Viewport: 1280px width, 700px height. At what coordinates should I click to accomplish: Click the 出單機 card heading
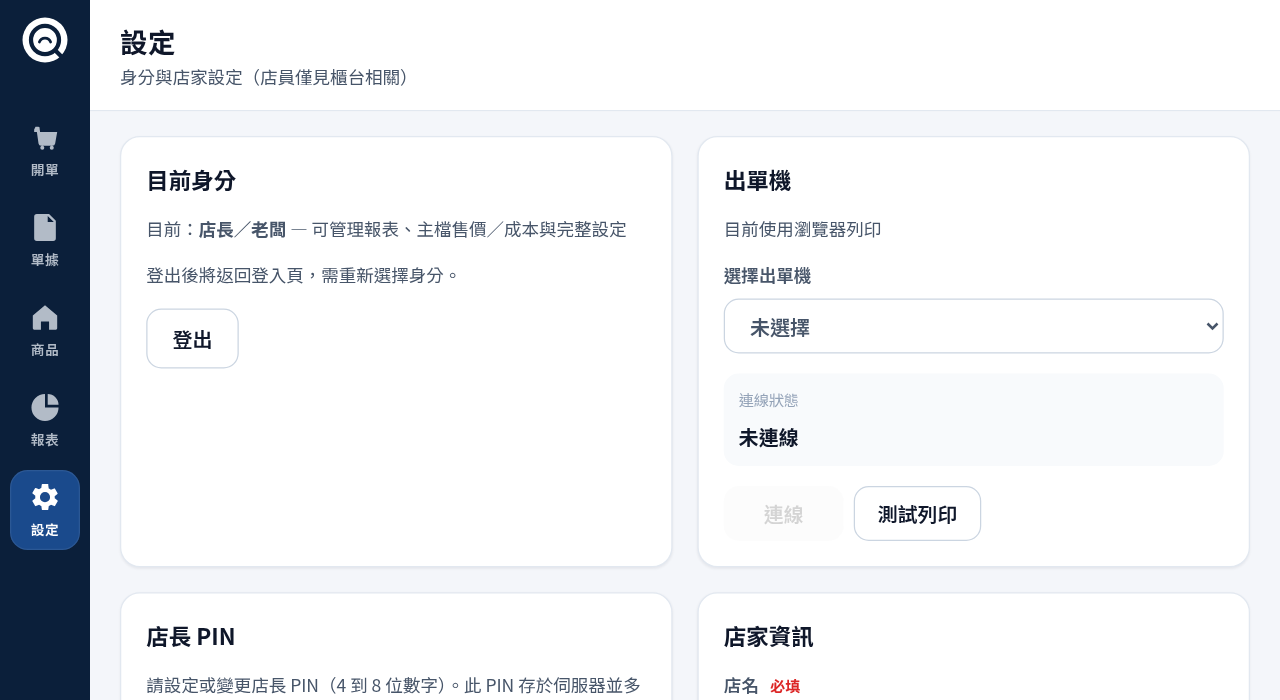pos(757,181)
